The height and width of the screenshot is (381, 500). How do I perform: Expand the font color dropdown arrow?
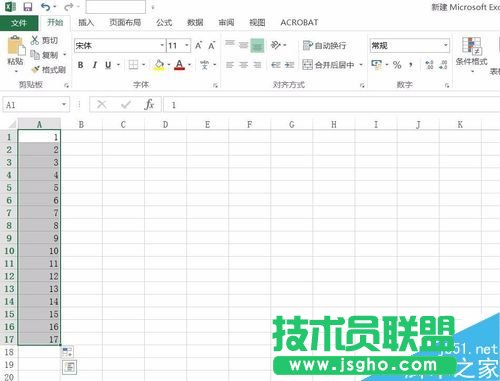click(x=189, y=65)
